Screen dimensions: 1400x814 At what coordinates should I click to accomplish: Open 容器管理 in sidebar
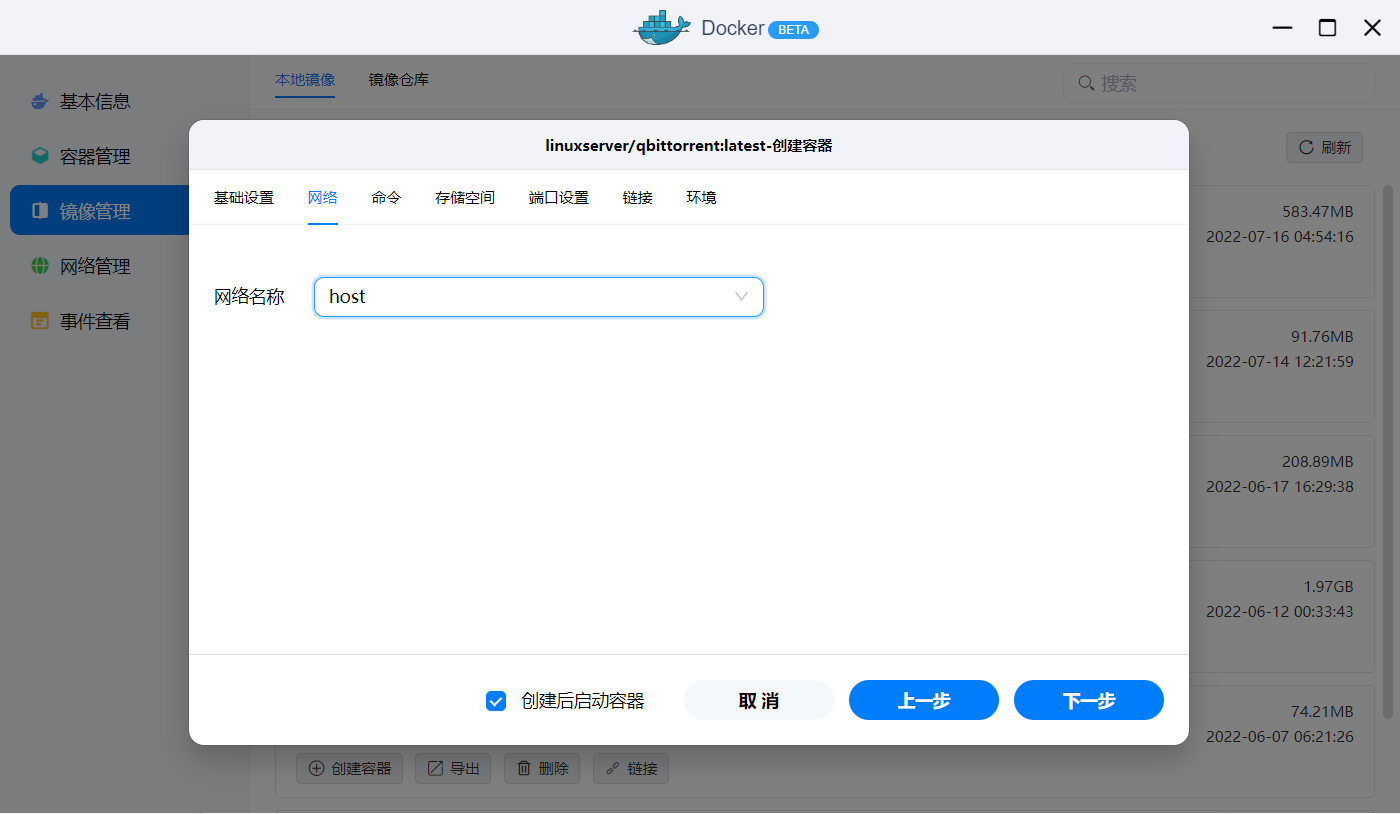point(95,156)
